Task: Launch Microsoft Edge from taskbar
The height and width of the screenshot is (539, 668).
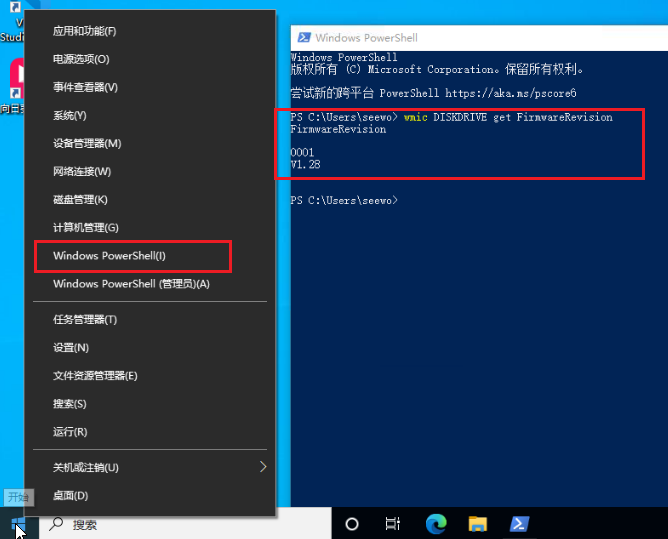Action: 436,524
